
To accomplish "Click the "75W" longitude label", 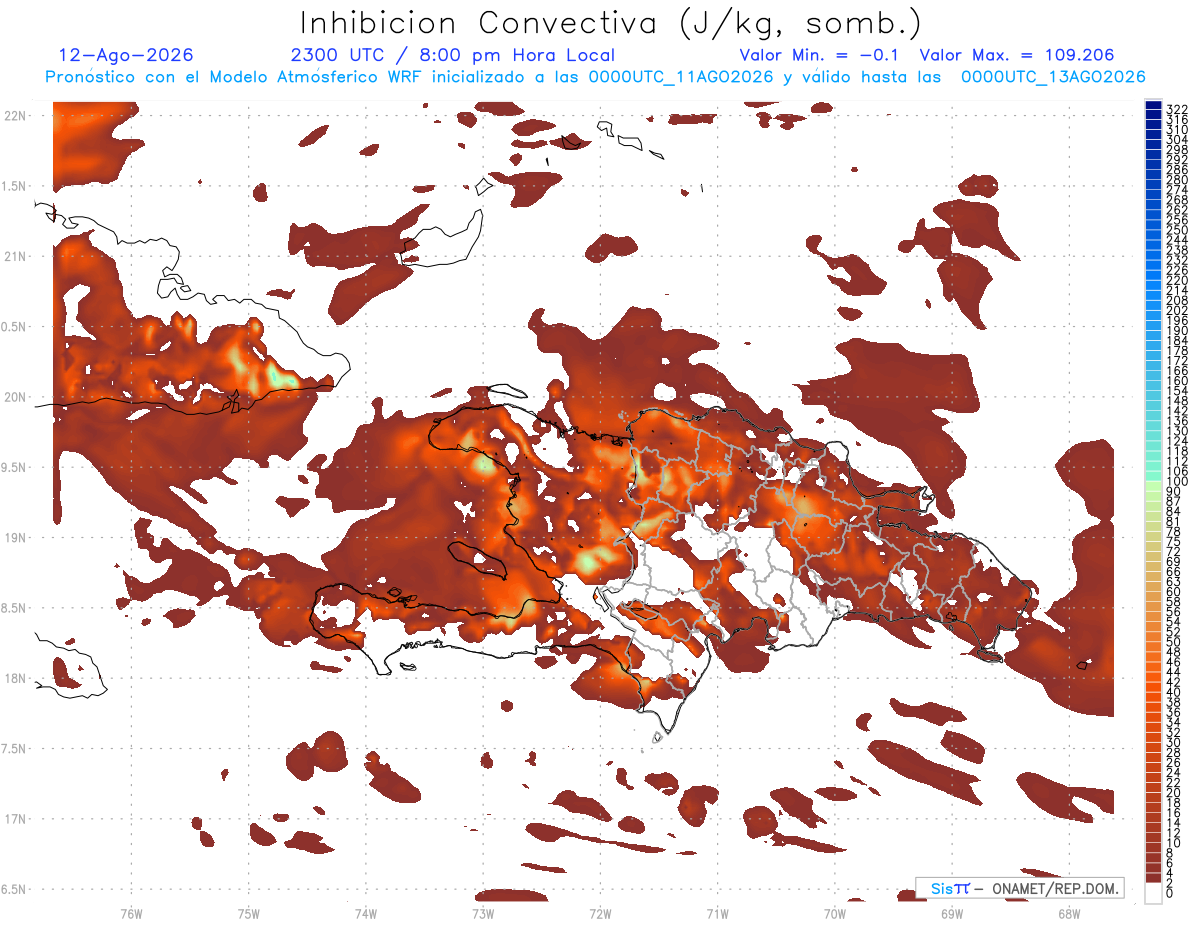I will pos(248,912).
